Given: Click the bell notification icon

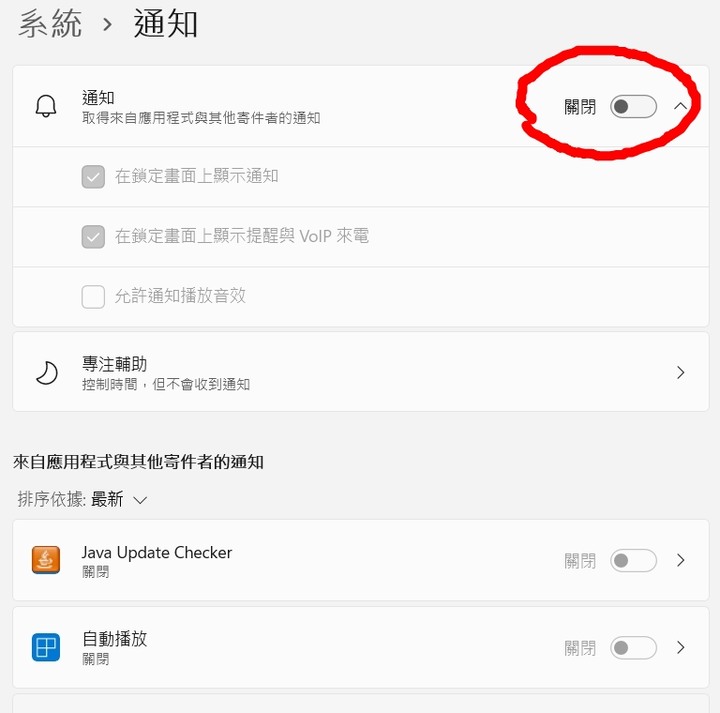Looking at the screenshot, I should pos(46,107).
